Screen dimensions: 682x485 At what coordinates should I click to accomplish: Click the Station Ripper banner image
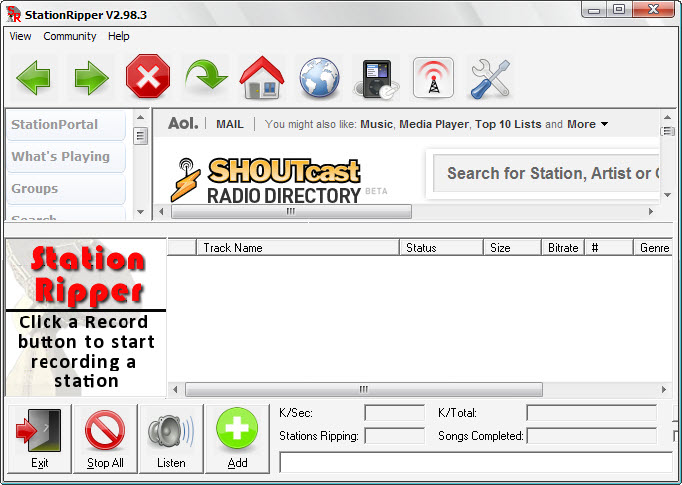(86, 318)
